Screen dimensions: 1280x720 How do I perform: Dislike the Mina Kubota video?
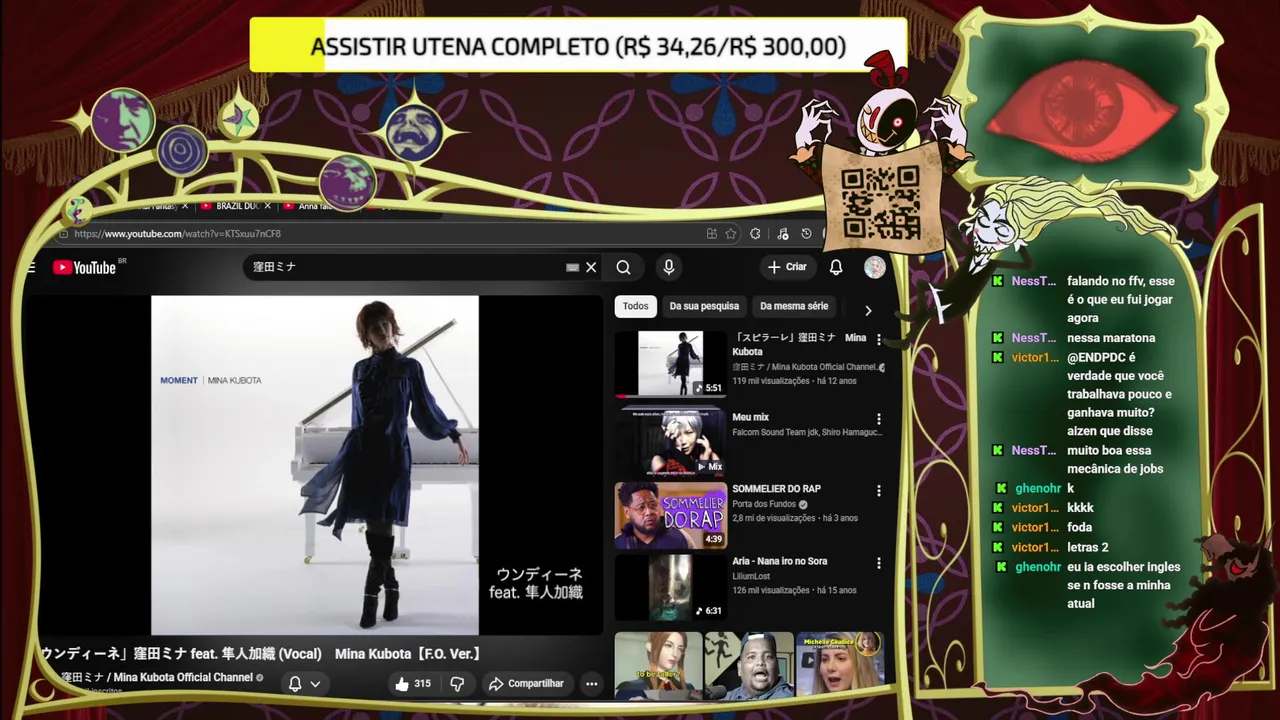click(x=457, y=684)
